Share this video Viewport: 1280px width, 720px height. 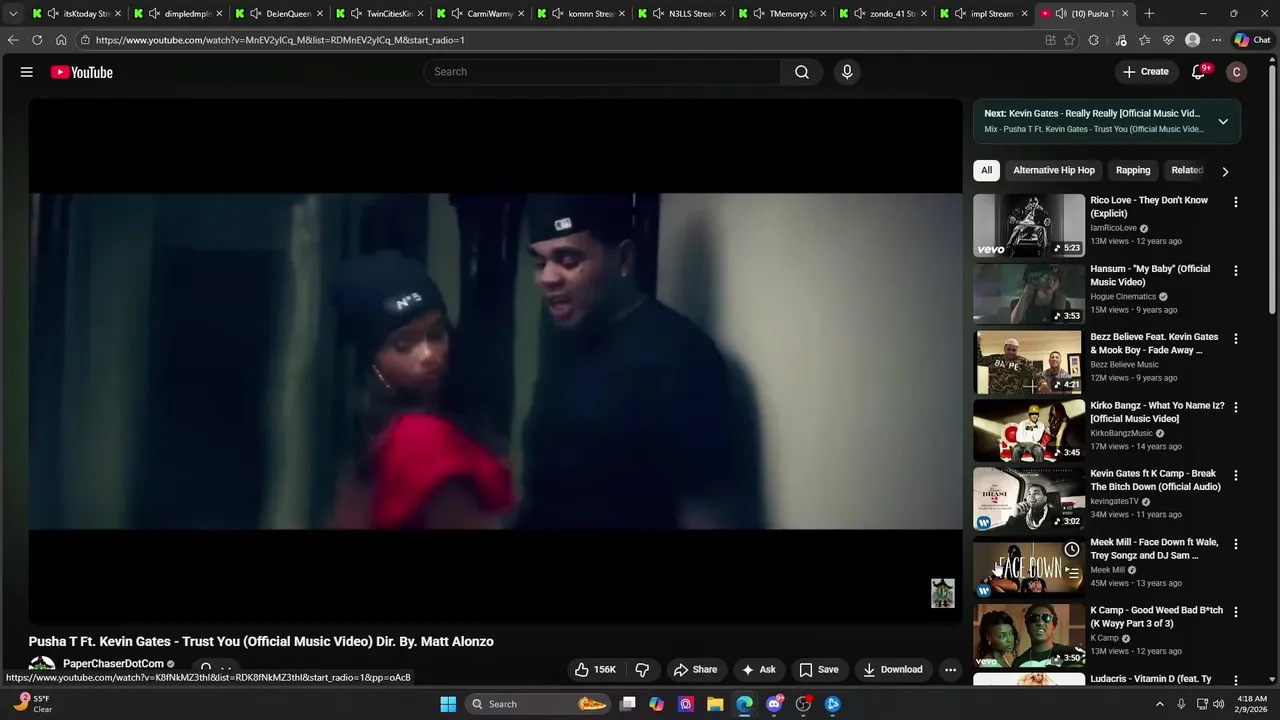[x=695, y=670]
